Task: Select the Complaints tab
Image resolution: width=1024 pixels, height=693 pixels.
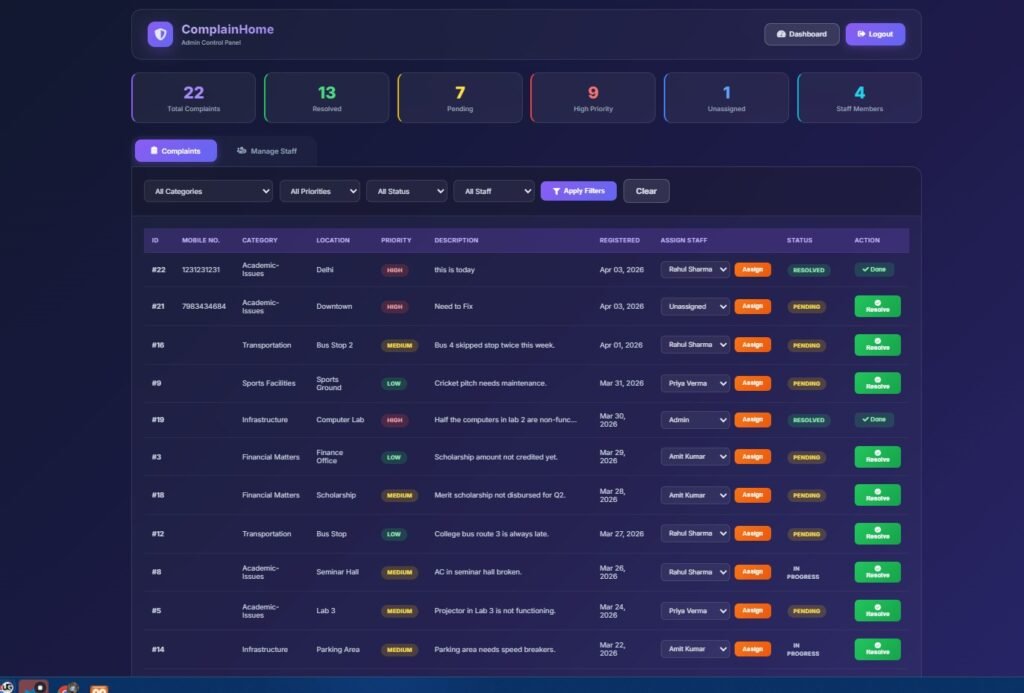Action: 176,151
